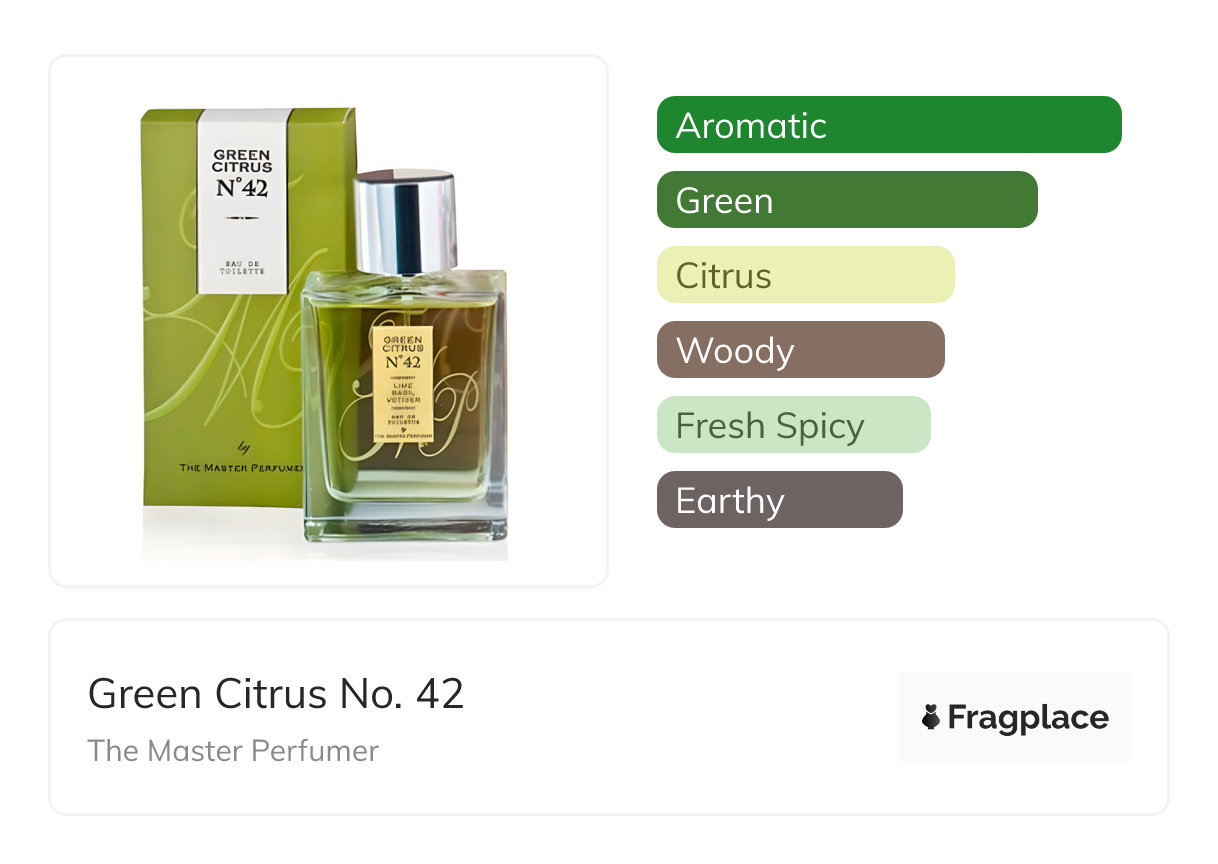Screen dimensions: 1218x864
Task: Click the silver bottle cap
Action: coord(405,222)
